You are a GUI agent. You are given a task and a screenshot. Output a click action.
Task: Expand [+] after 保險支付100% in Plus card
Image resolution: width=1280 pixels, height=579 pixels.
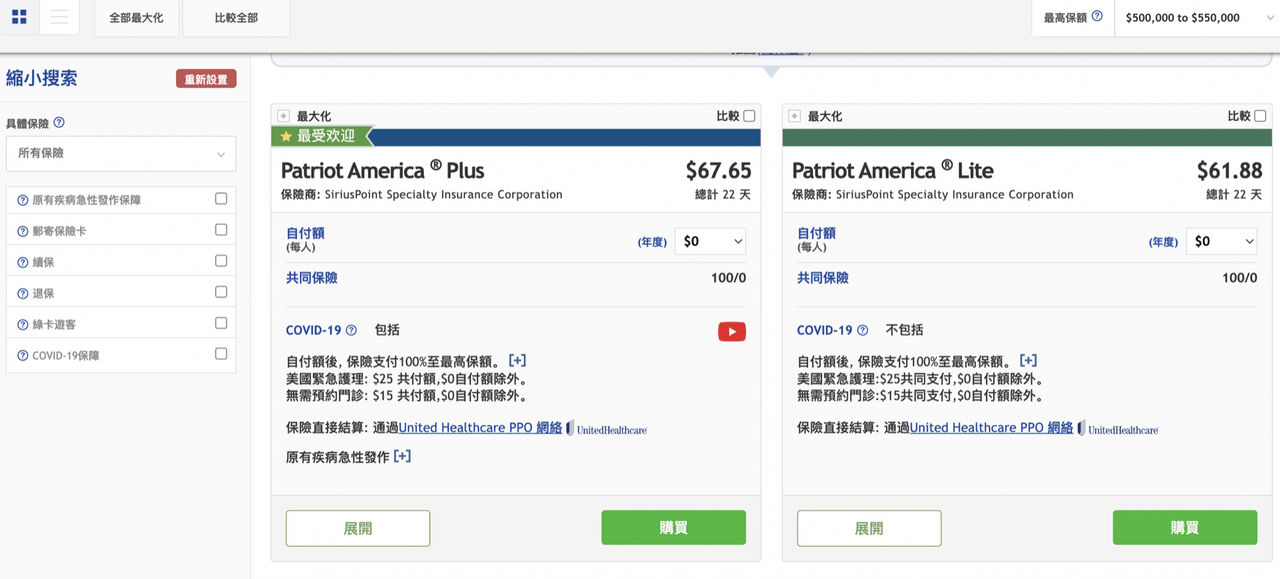517,361
